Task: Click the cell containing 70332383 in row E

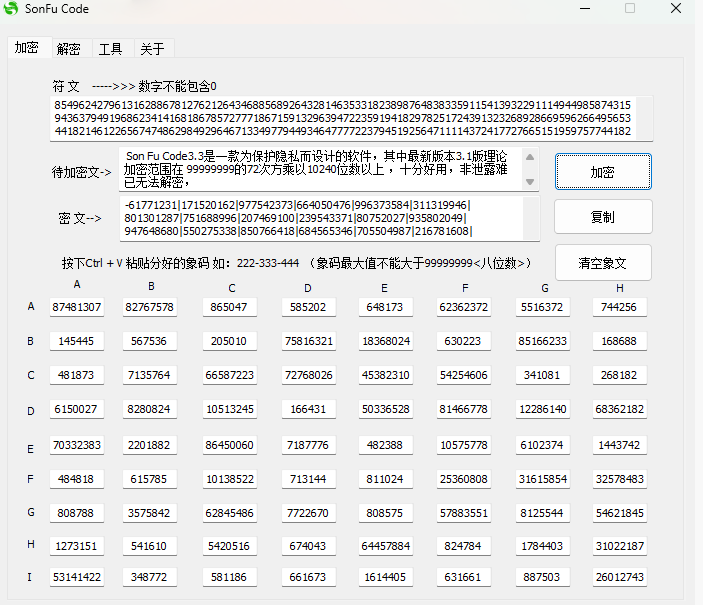Action: [x=77, y=444]
